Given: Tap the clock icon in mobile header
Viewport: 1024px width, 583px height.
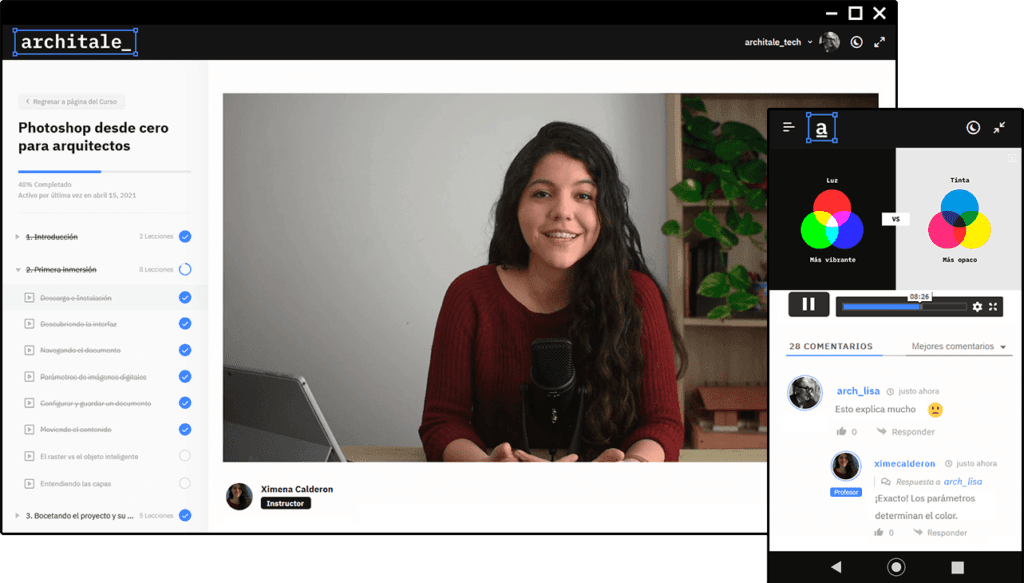Looking at the screenshot, I should tap(973, 127).
